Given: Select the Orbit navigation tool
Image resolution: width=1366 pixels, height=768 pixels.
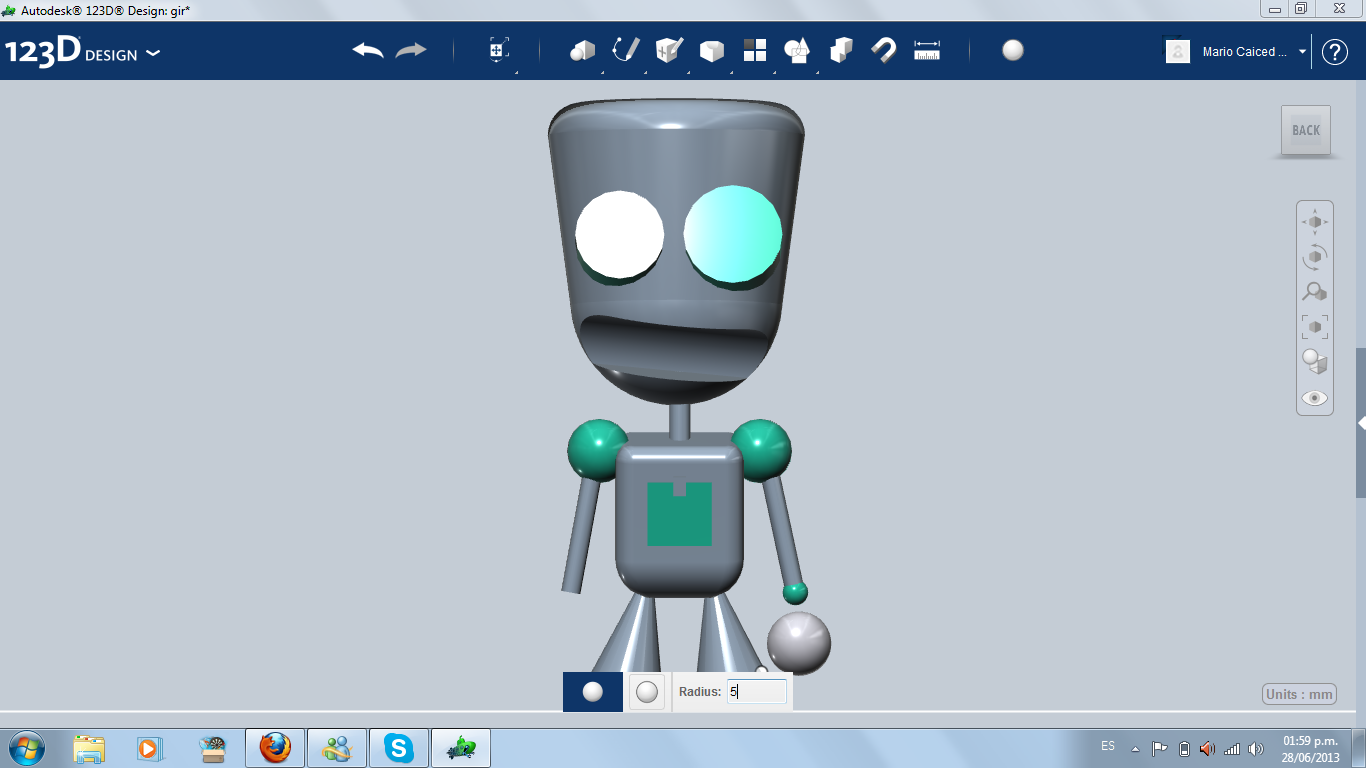Looking at the screenshot, I should 1315,257.
